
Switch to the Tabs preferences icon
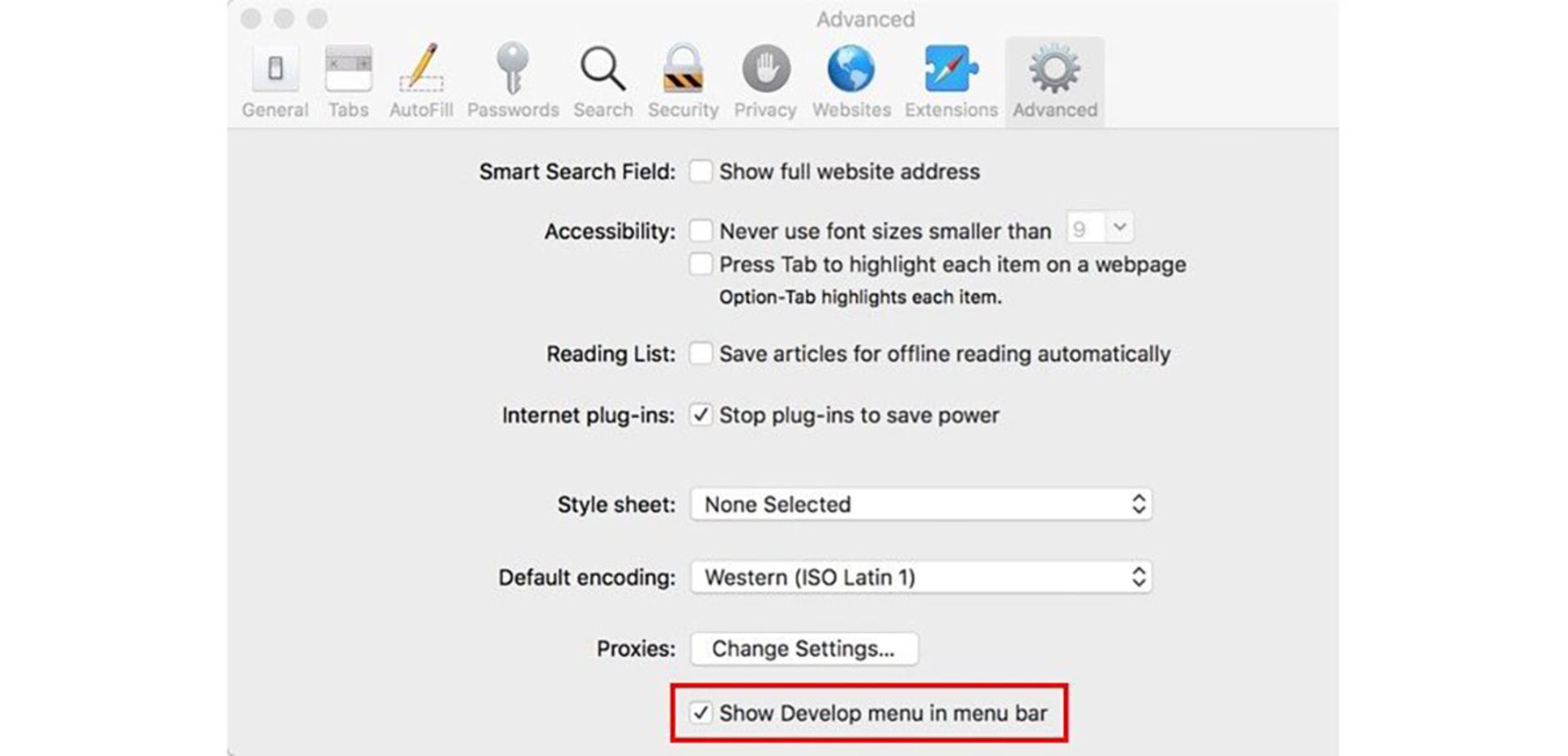click(x=348, y=69)
